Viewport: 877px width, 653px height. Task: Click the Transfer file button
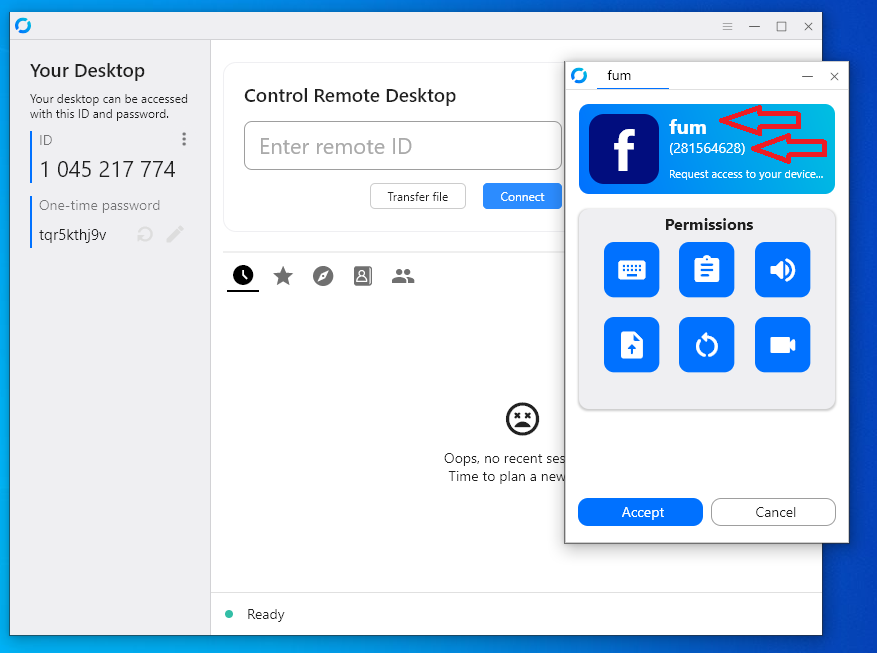418,196
